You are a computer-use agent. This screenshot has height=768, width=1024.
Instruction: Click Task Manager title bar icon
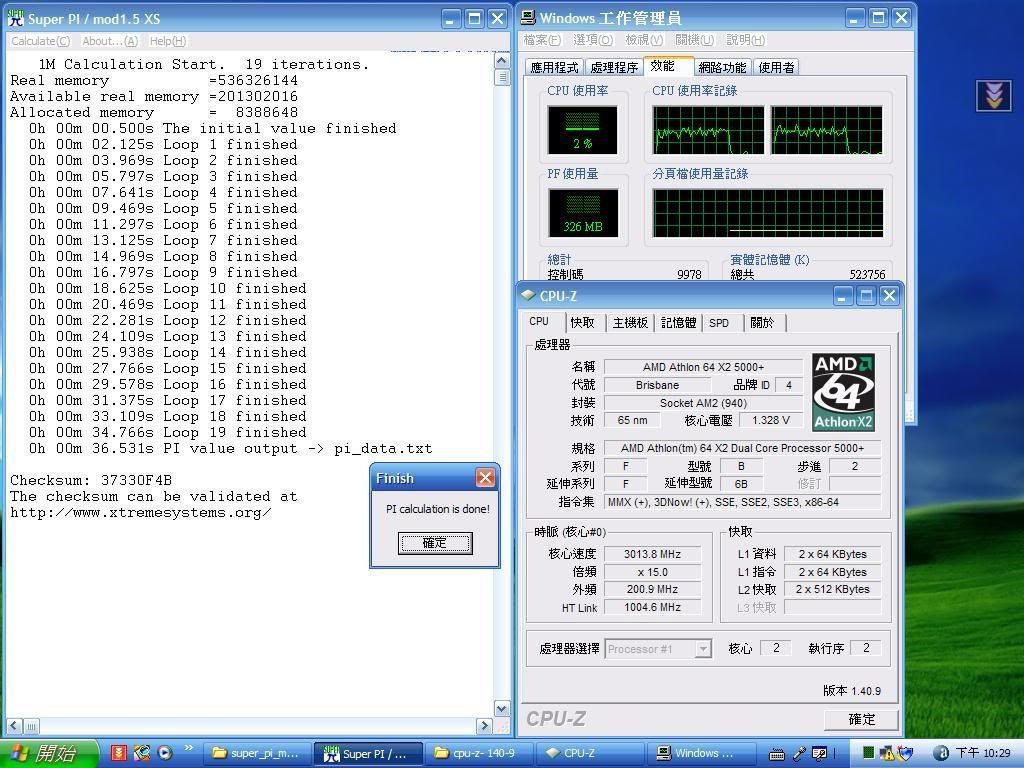(528, 18)
